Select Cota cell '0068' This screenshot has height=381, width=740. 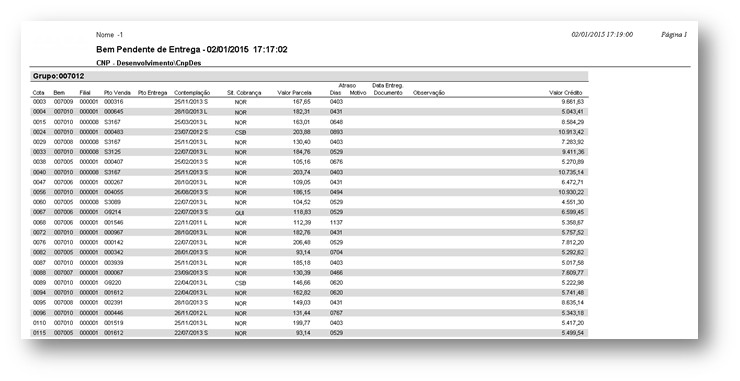point(39,222)
